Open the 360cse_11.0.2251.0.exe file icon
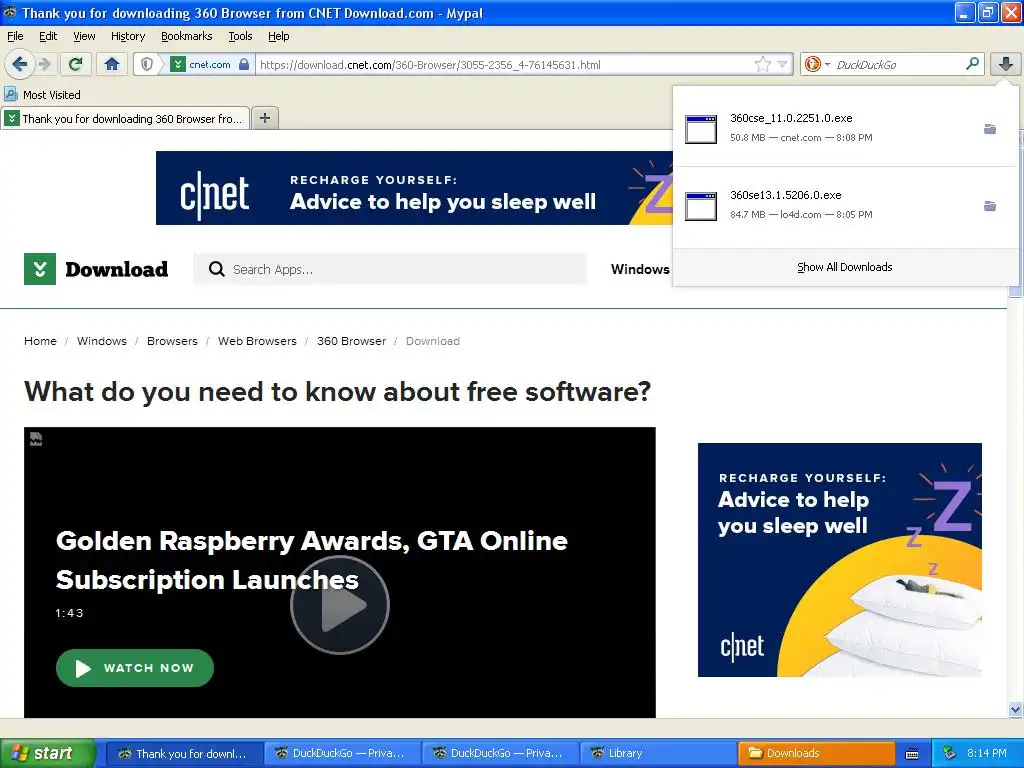The width and height of the screenshot is (1024, 768). click(701, 129)
